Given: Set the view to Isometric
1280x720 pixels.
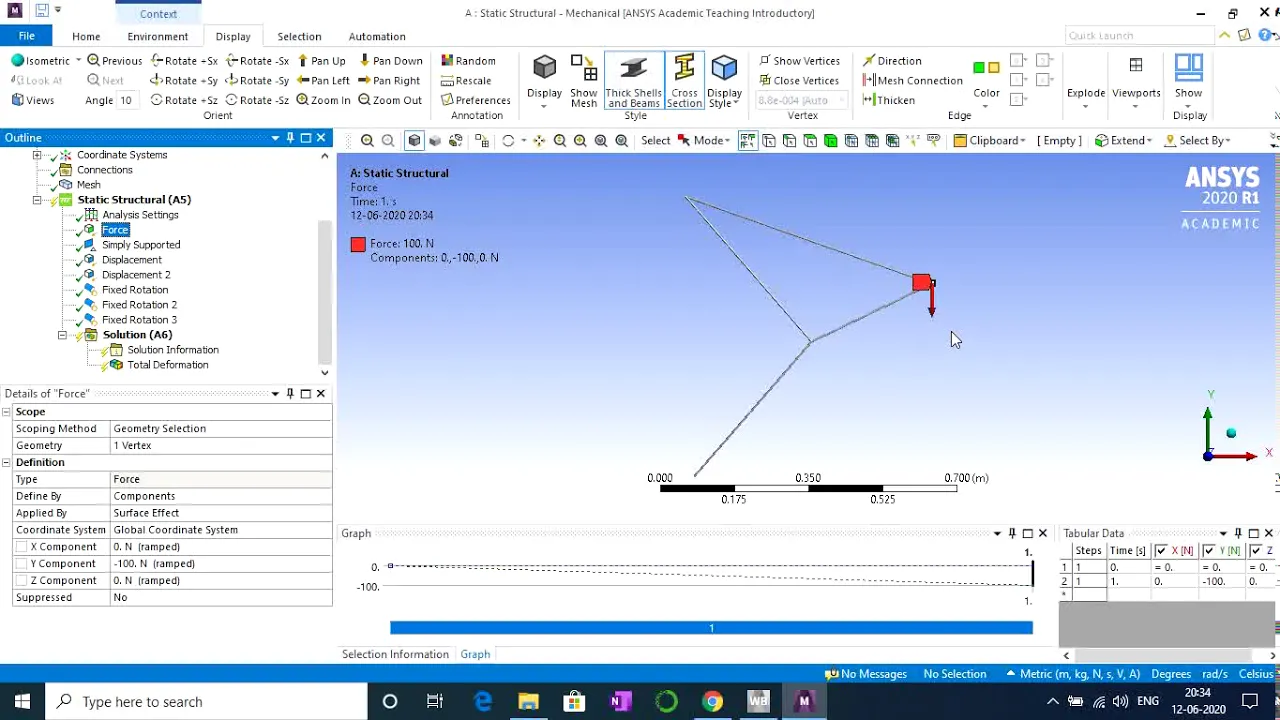Looking at the screenshot, I should (x=41, y=61).
